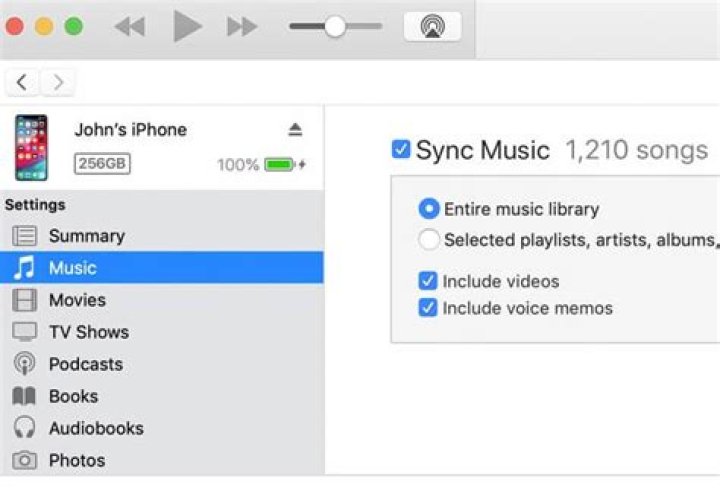Click the 256GB capacity badge
This screenshot has height=497, width=720.
point(102,164)
